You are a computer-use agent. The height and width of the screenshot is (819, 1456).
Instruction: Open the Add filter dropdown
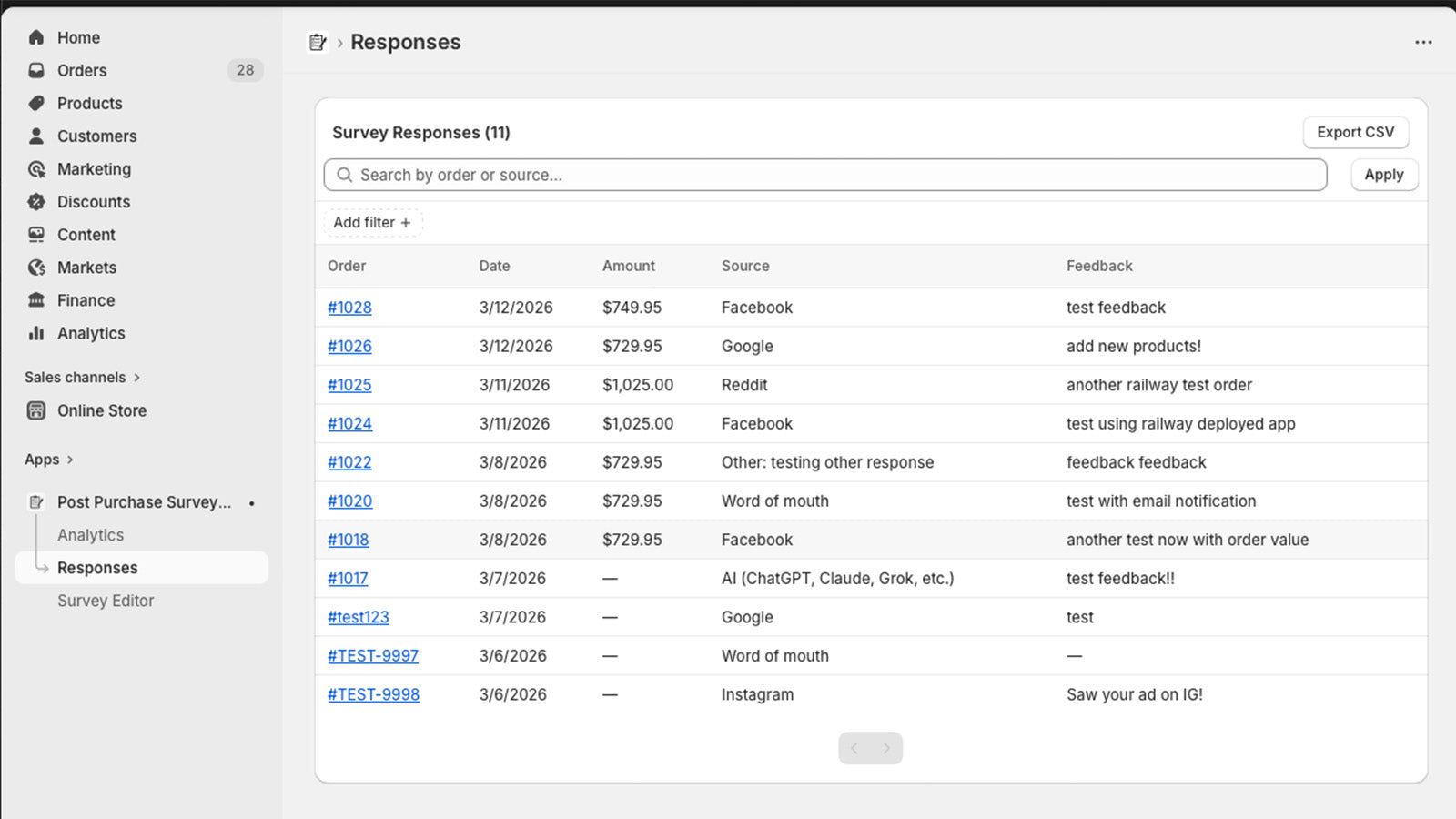[x=372, y=222]
